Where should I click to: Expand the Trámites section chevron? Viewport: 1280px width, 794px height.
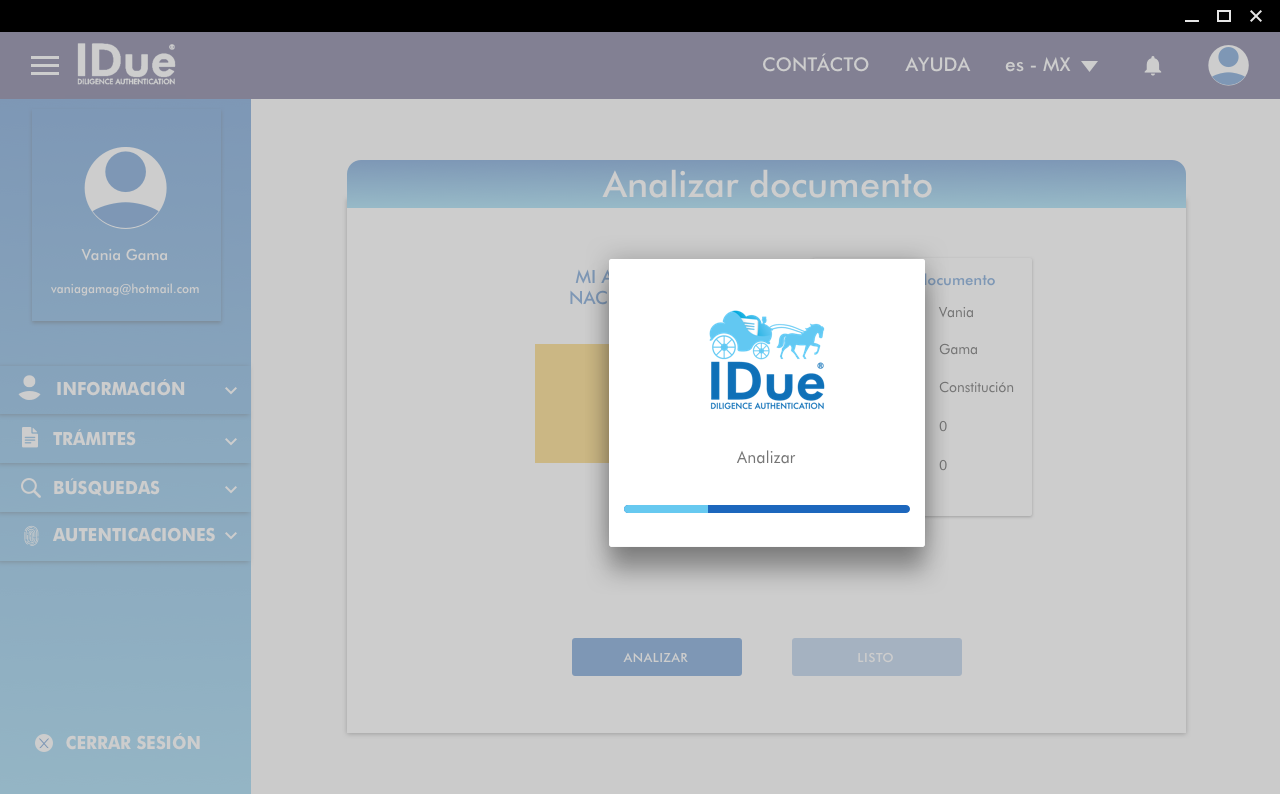tap(231, 440)
